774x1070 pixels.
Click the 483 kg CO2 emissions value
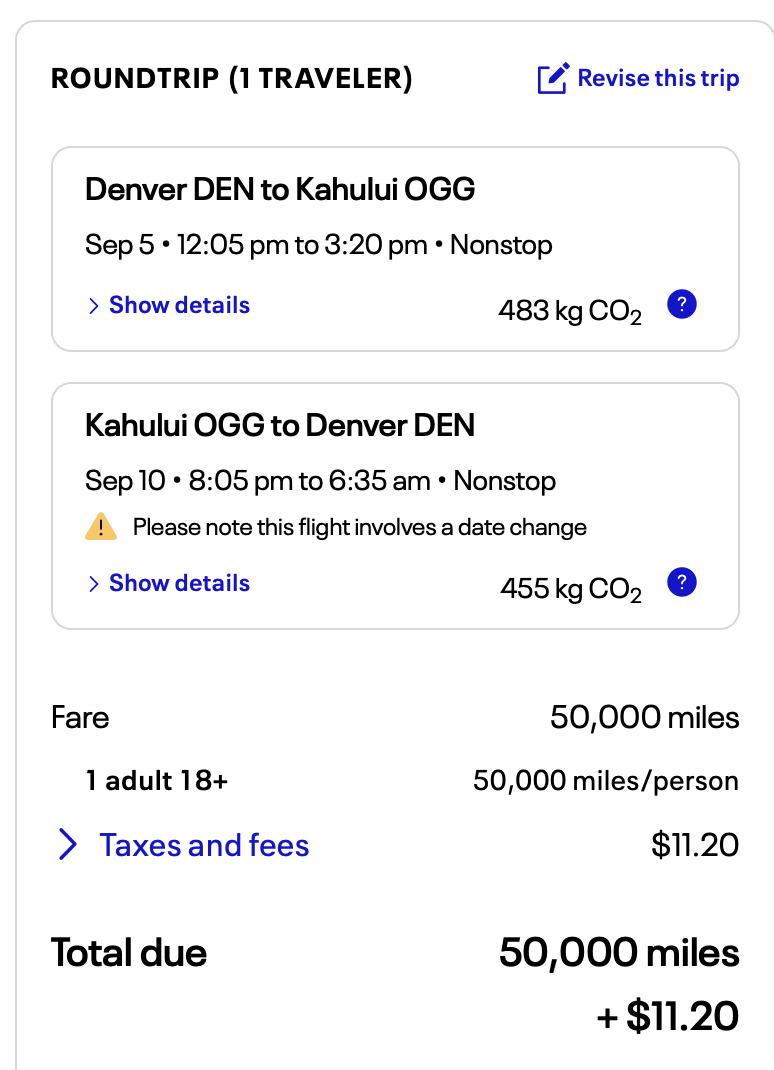[x=569, y=311]
